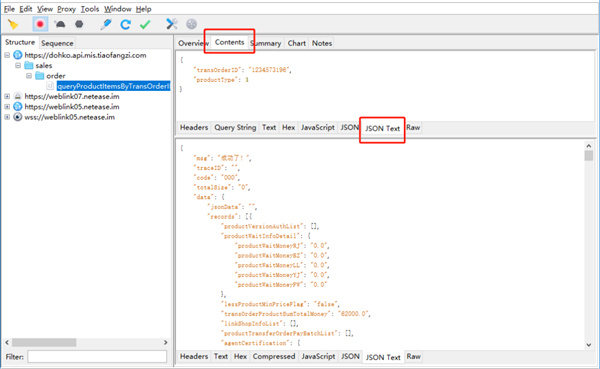Open response pane Headers tab beside Text
The height and width of the screenshot is (369, 600).
coord(194,356)
